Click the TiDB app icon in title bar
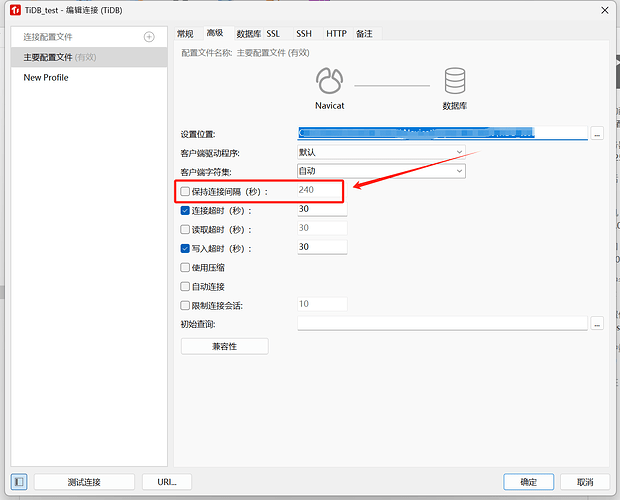 [x=15, y=10]
